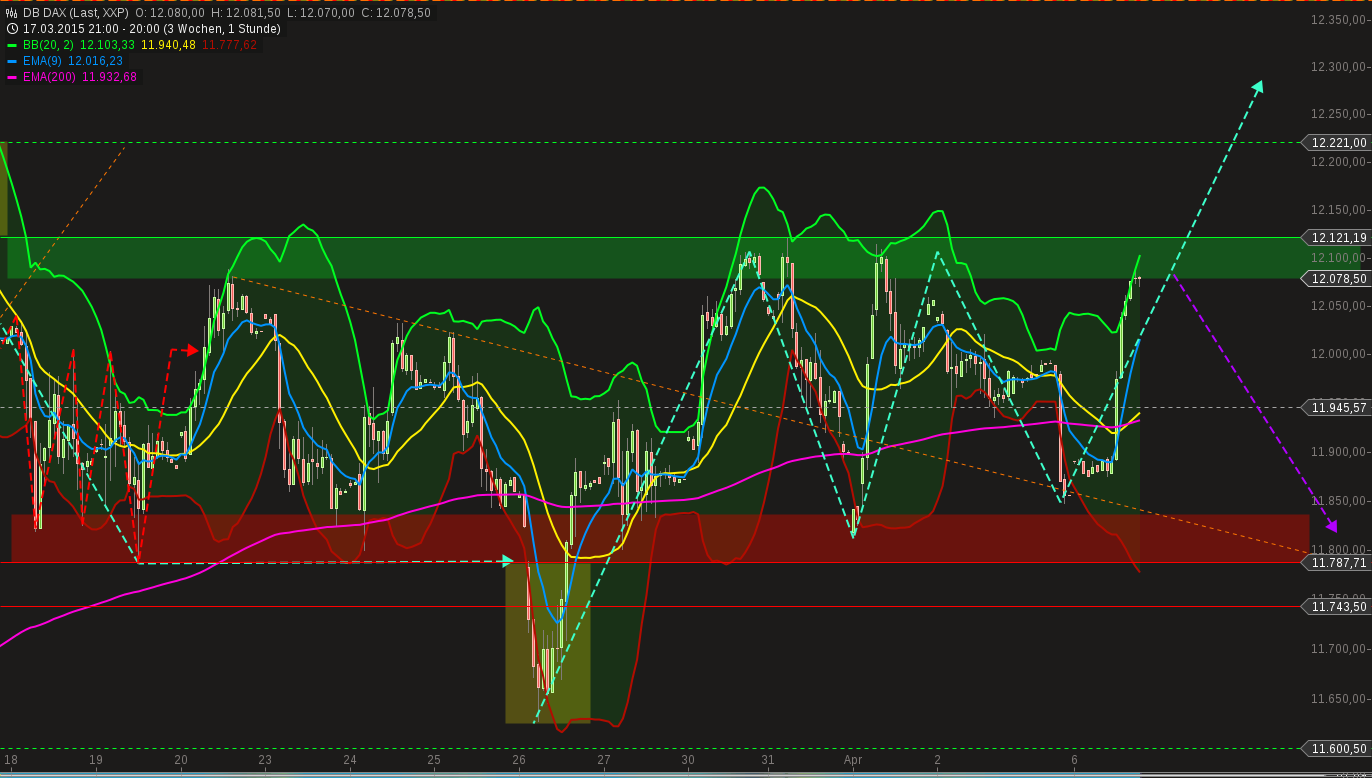Viewport: 1372px width, 778px height.
Task: Select the 11.600,50 price tag bottom right
Action: (1337, 747)
